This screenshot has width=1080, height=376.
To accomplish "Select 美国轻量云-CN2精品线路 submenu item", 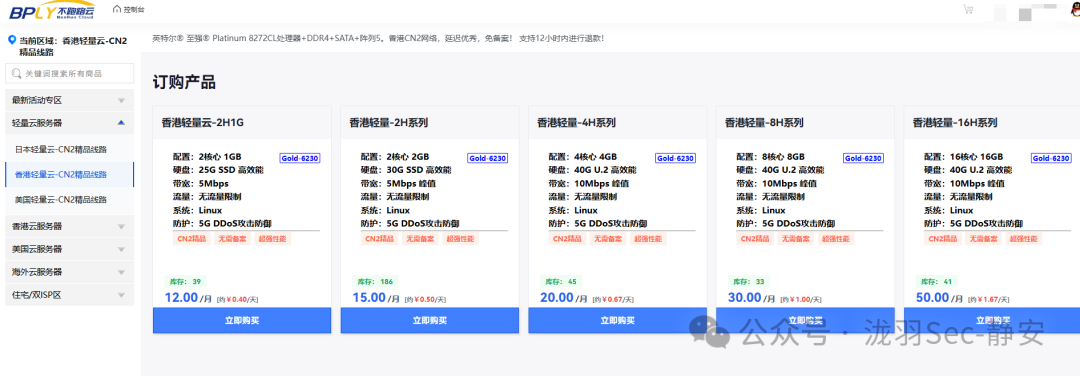I will coord(69,200).
